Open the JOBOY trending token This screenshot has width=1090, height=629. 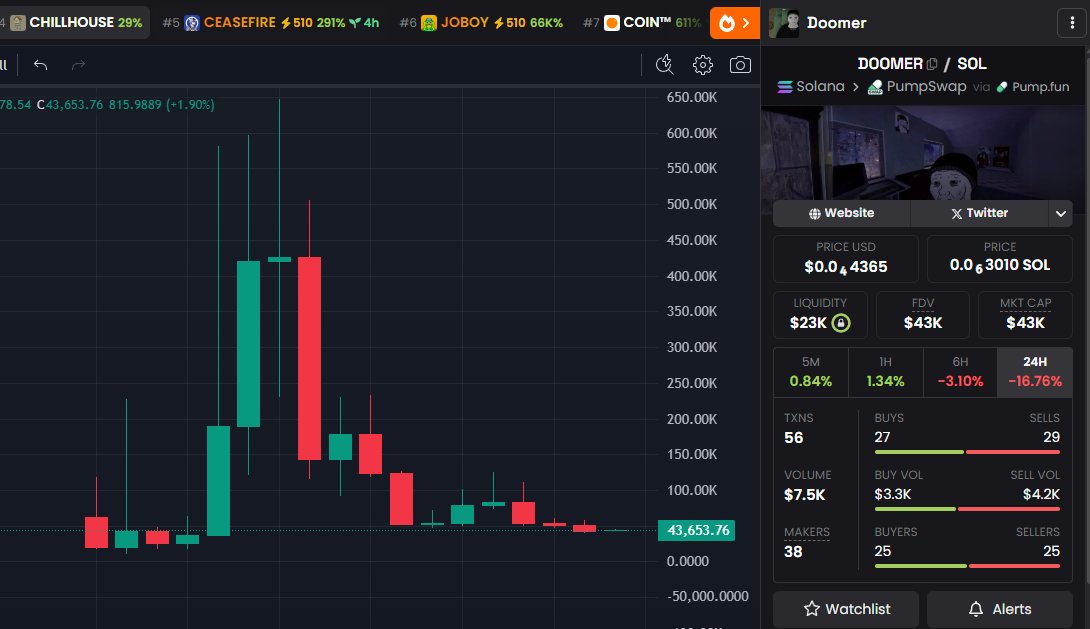coord(480,23)
